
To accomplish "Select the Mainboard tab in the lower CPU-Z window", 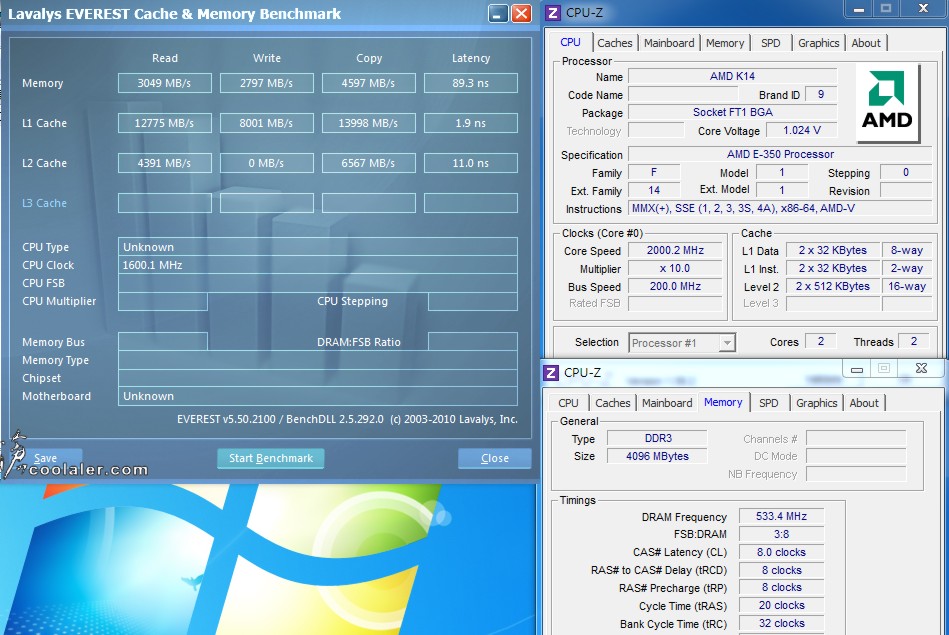I will 667,403.
